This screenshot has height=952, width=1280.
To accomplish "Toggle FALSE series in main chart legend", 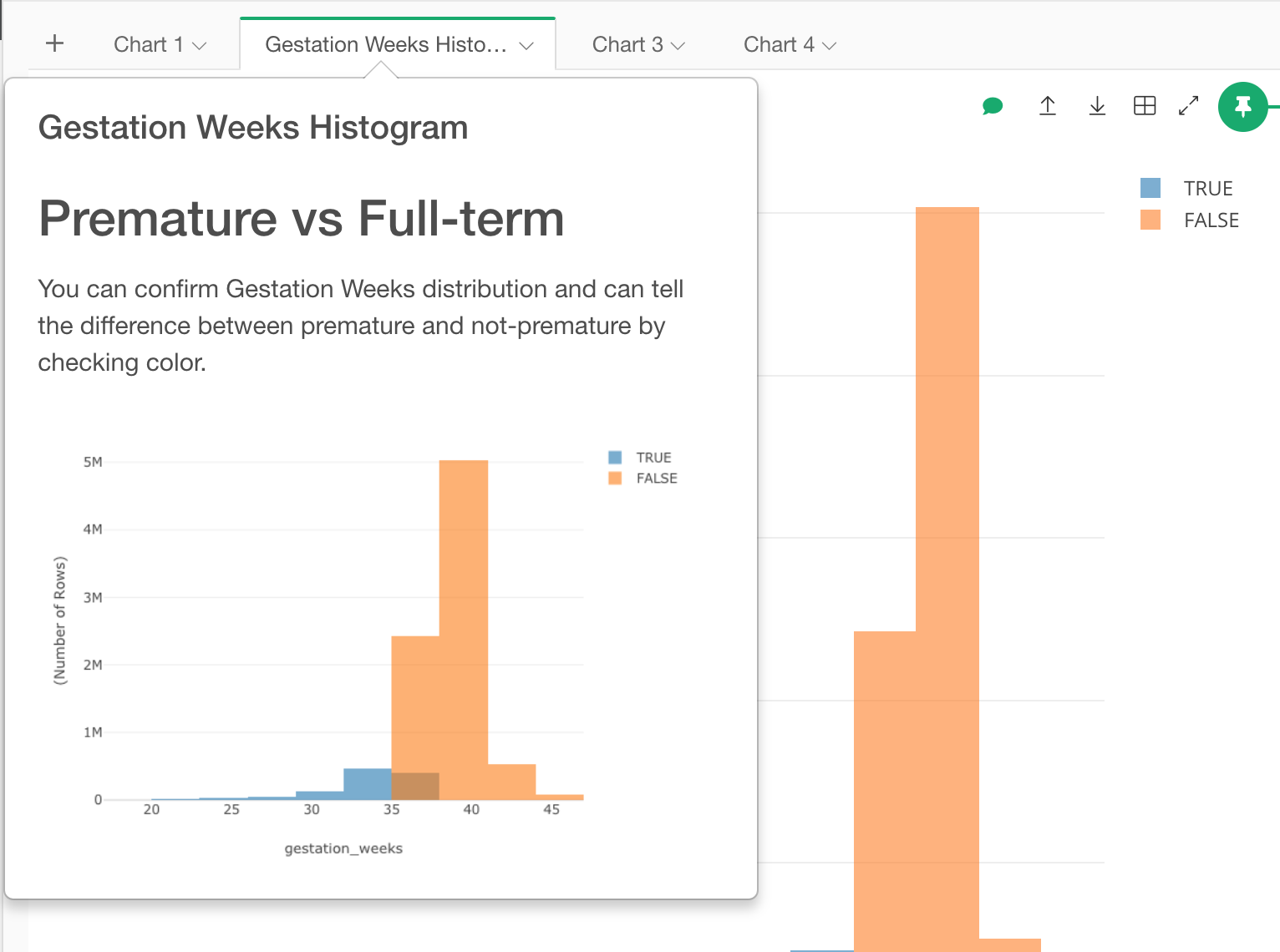I will coord(1211,220).
